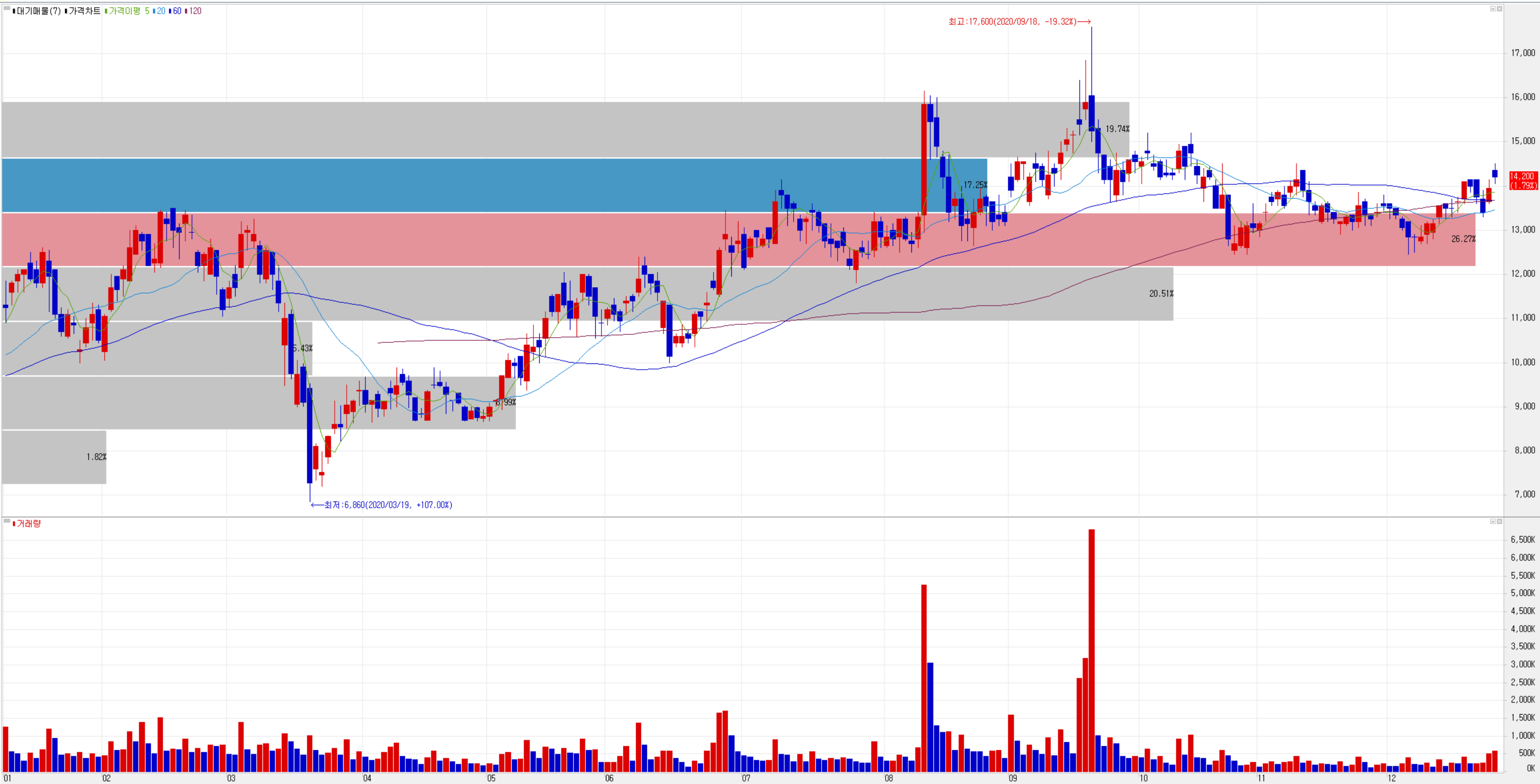This screenshot has width=1540, height=784.
Task: Select the 20-day moving average legend
Action: (x=160, y=11)
